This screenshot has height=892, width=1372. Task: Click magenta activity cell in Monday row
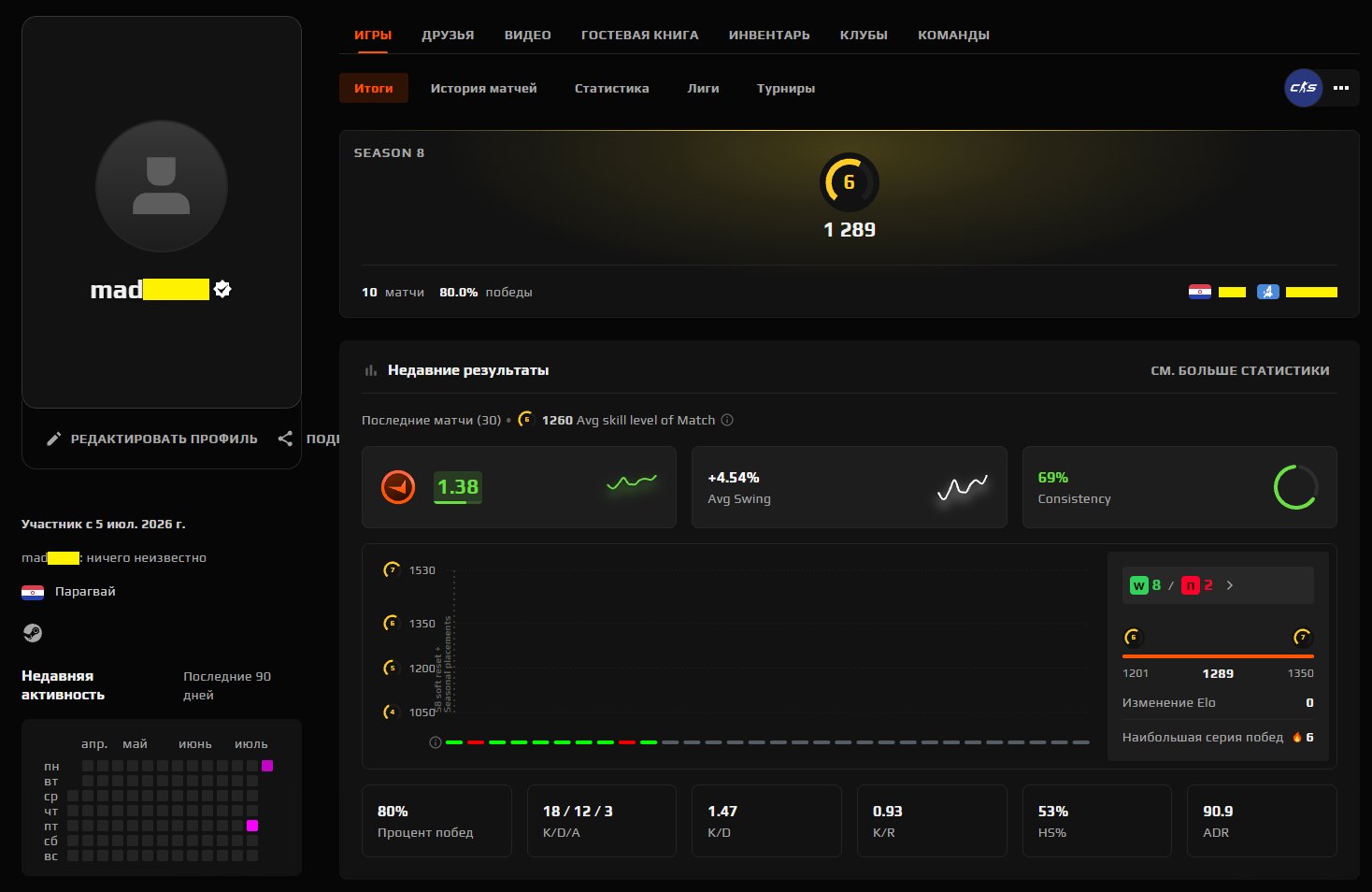(x=267, y=766)
